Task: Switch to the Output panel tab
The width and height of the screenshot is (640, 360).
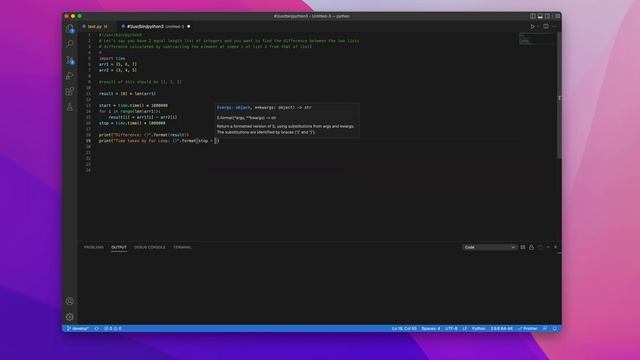Action: (x=119, y=247)
